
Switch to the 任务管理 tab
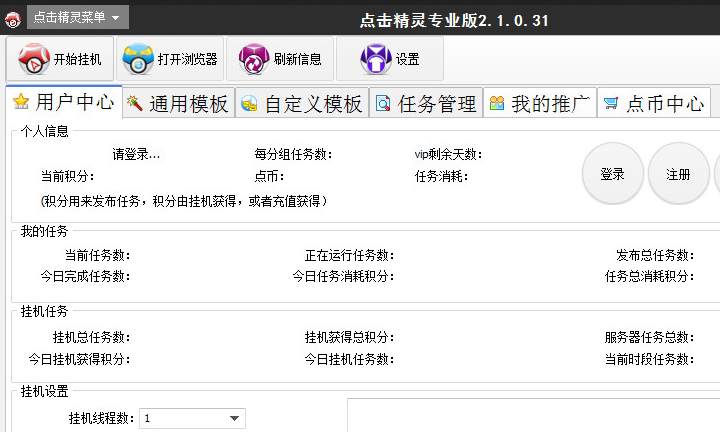click(x=426, y=103)
